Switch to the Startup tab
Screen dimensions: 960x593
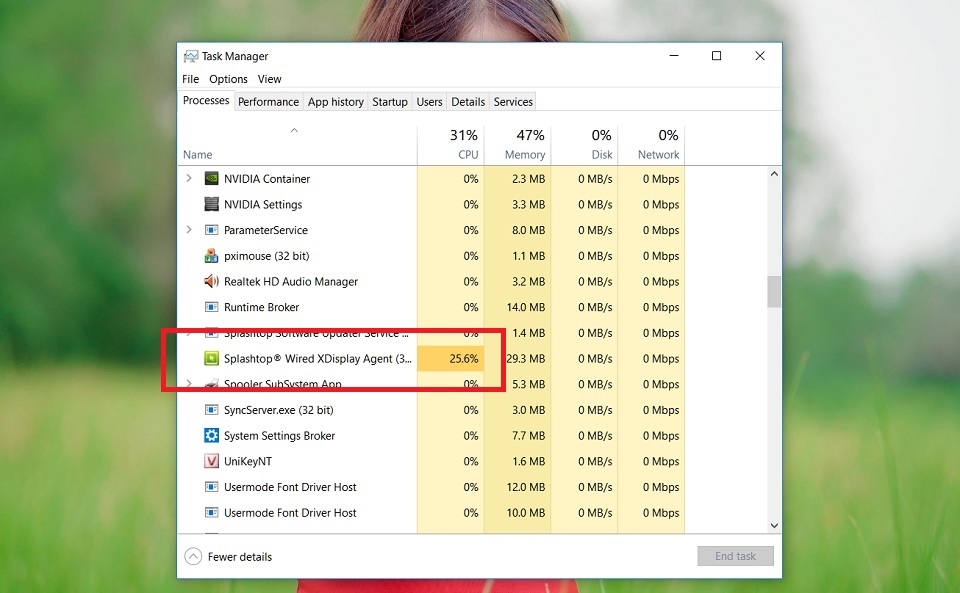(390, 102)
